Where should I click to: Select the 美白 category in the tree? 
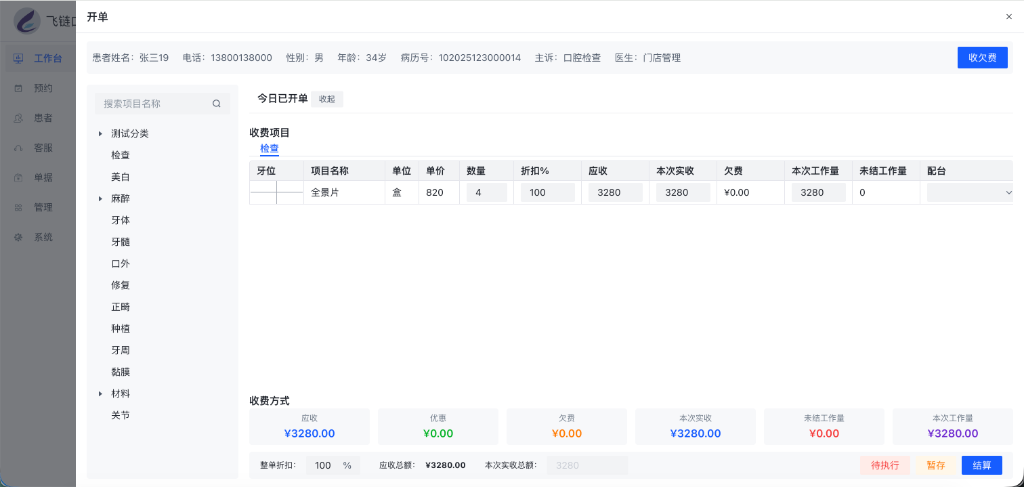tap(121, 177)
